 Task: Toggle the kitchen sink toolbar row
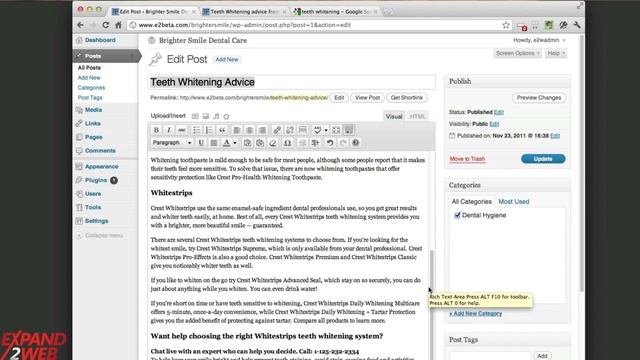coord(349,130)
